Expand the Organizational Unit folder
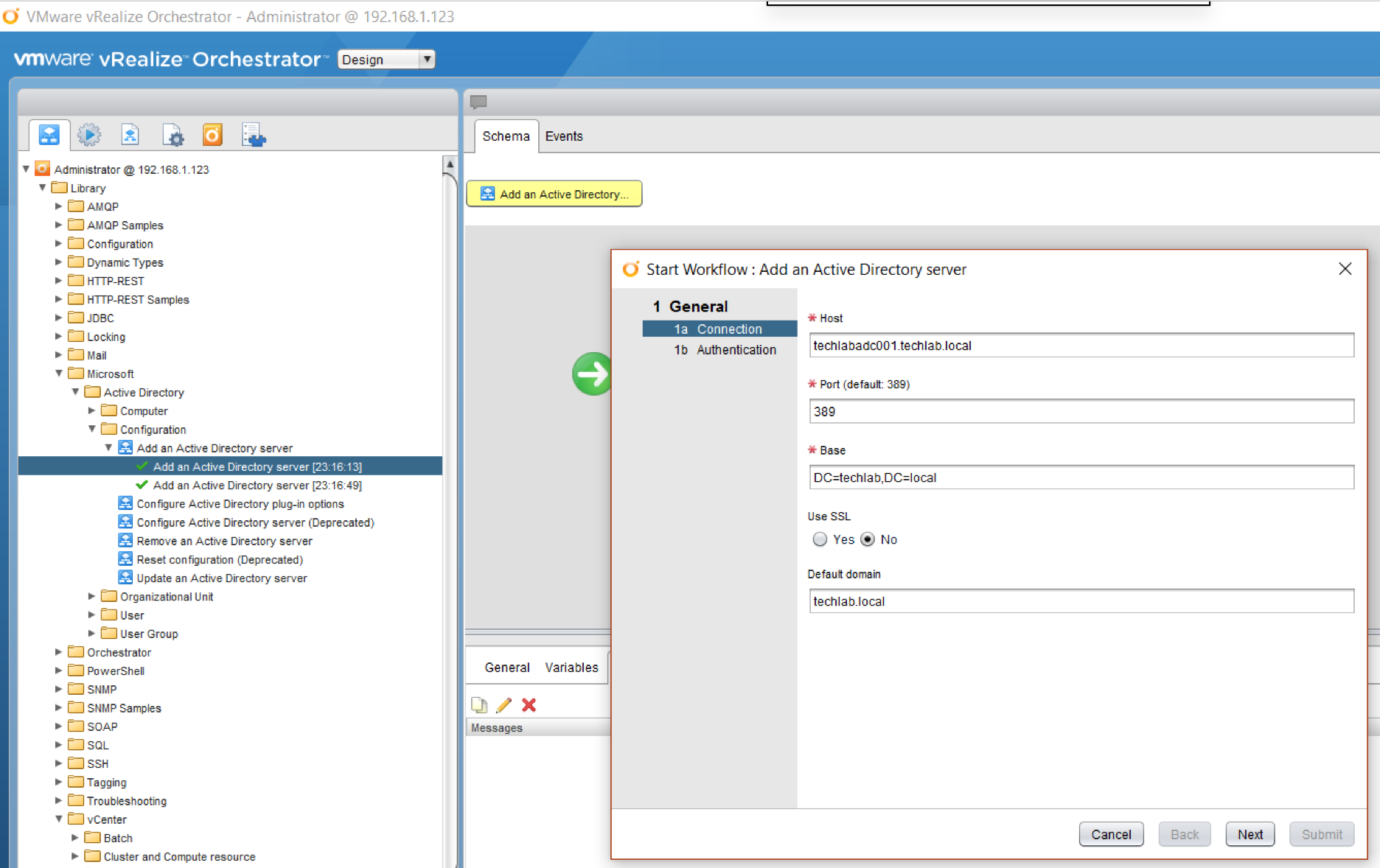 91,596
